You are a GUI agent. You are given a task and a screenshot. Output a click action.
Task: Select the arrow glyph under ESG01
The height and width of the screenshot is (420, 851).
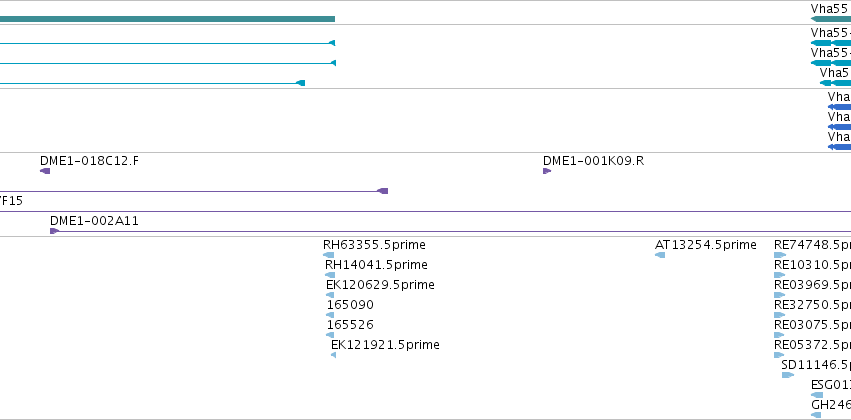(x=817, y=395)
